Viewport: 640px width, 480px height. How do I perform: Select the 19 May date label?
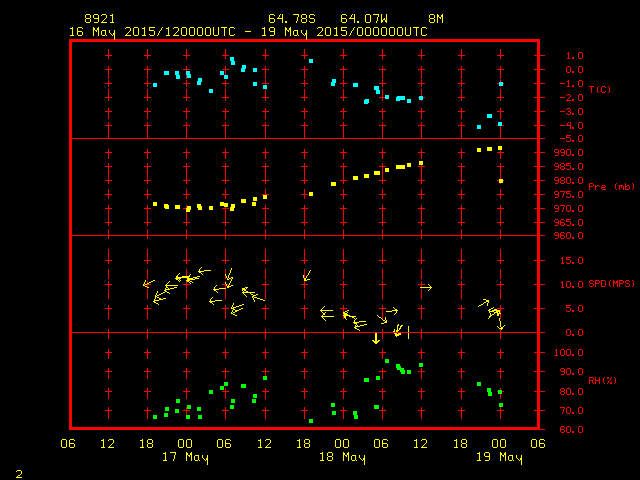[x=498, y=457]
